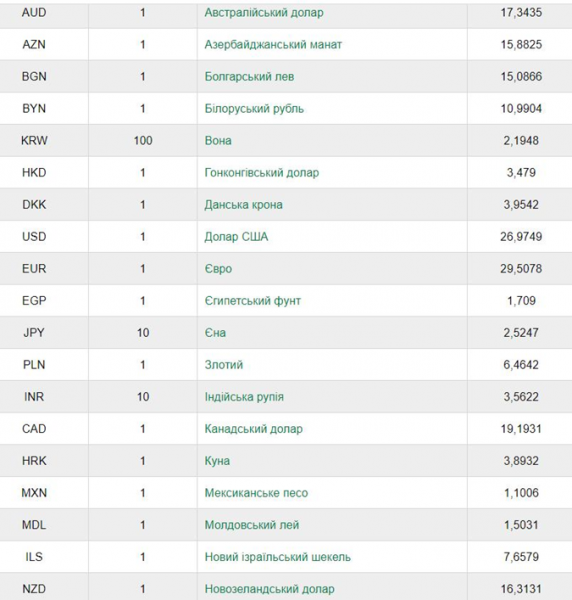Click the Білоруський рубль link

click(x=254, y=109)
